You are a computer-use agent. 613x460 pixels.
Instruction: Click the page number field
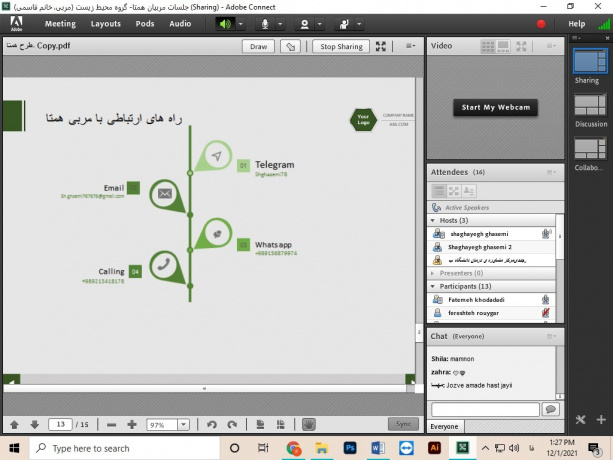(x=60, y=424)
